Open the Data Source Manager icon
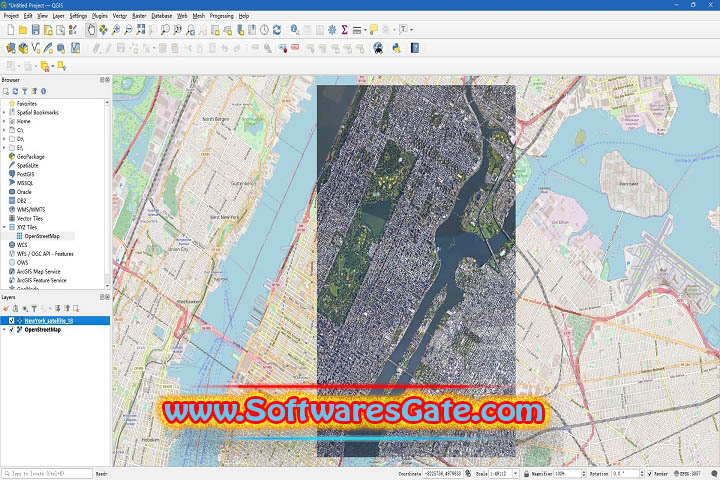Screen dimensions: 720x480 tap(11, 48)
